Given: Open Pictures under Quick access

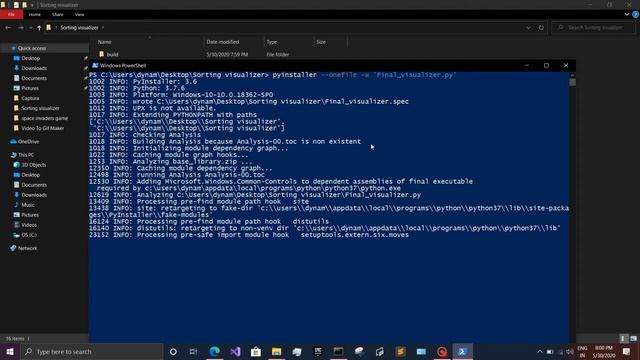Looking at the screenshot, I should click(x=30, y=88).
